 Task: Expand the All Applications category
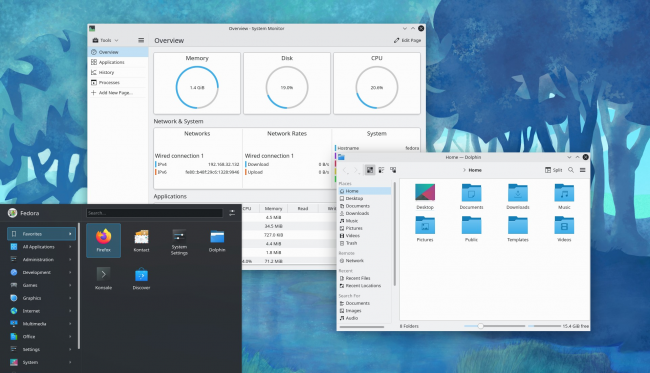click(x=41, y=247)
